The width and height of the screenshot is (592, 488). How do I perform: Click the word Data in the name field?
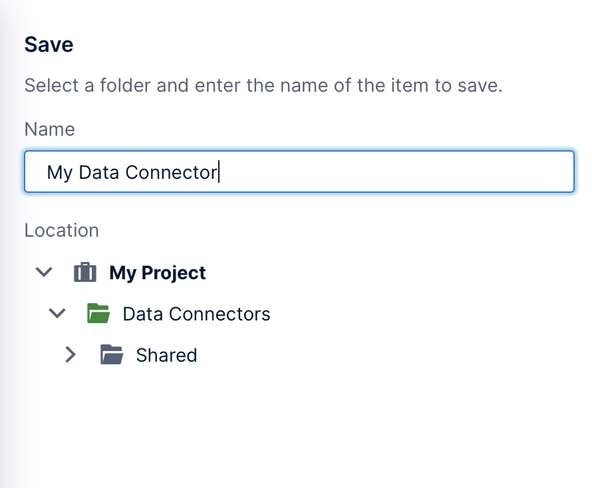pyautogui.click(x=99, y=172)
